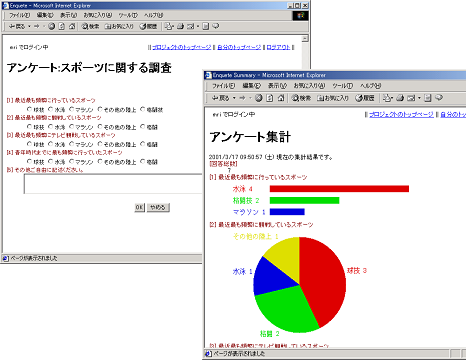The width and height of the screenshot is (466, 360).
Task: Open mail dropdown arrow in Enquete window toolbar
Action: [198, 26]
